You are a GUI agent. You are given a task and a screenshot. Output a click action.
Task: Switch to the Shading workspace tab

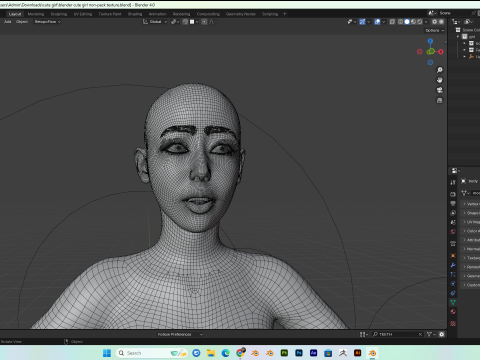135,14
